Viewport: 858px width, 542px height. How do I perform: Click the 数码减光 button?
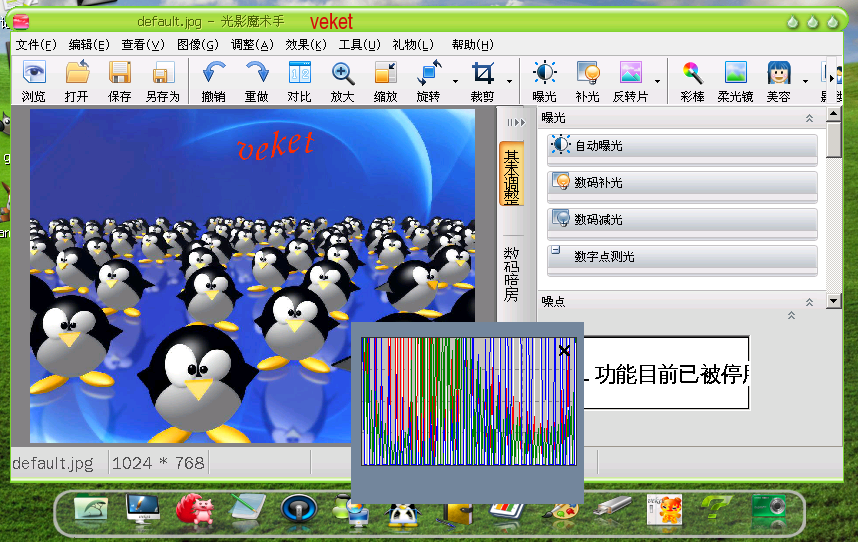tap(682, 223)
